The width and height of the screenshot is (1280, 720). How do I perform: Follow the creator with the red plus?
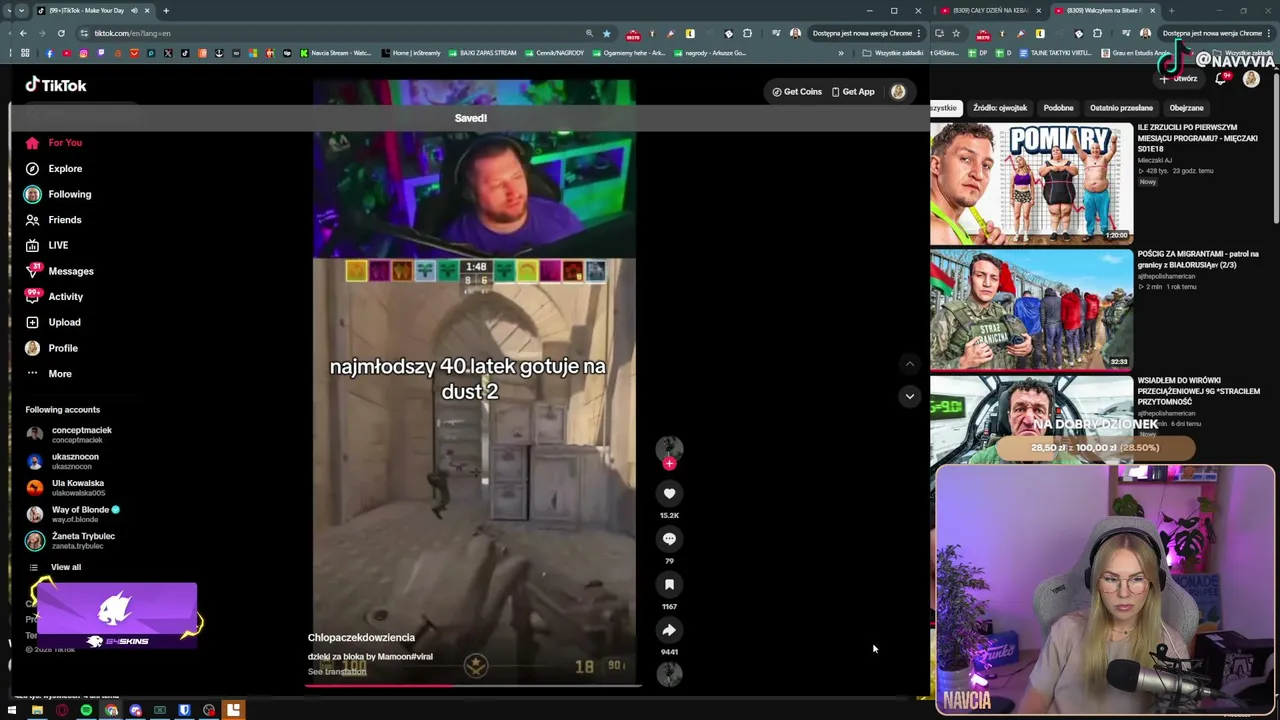click(669, 464)
